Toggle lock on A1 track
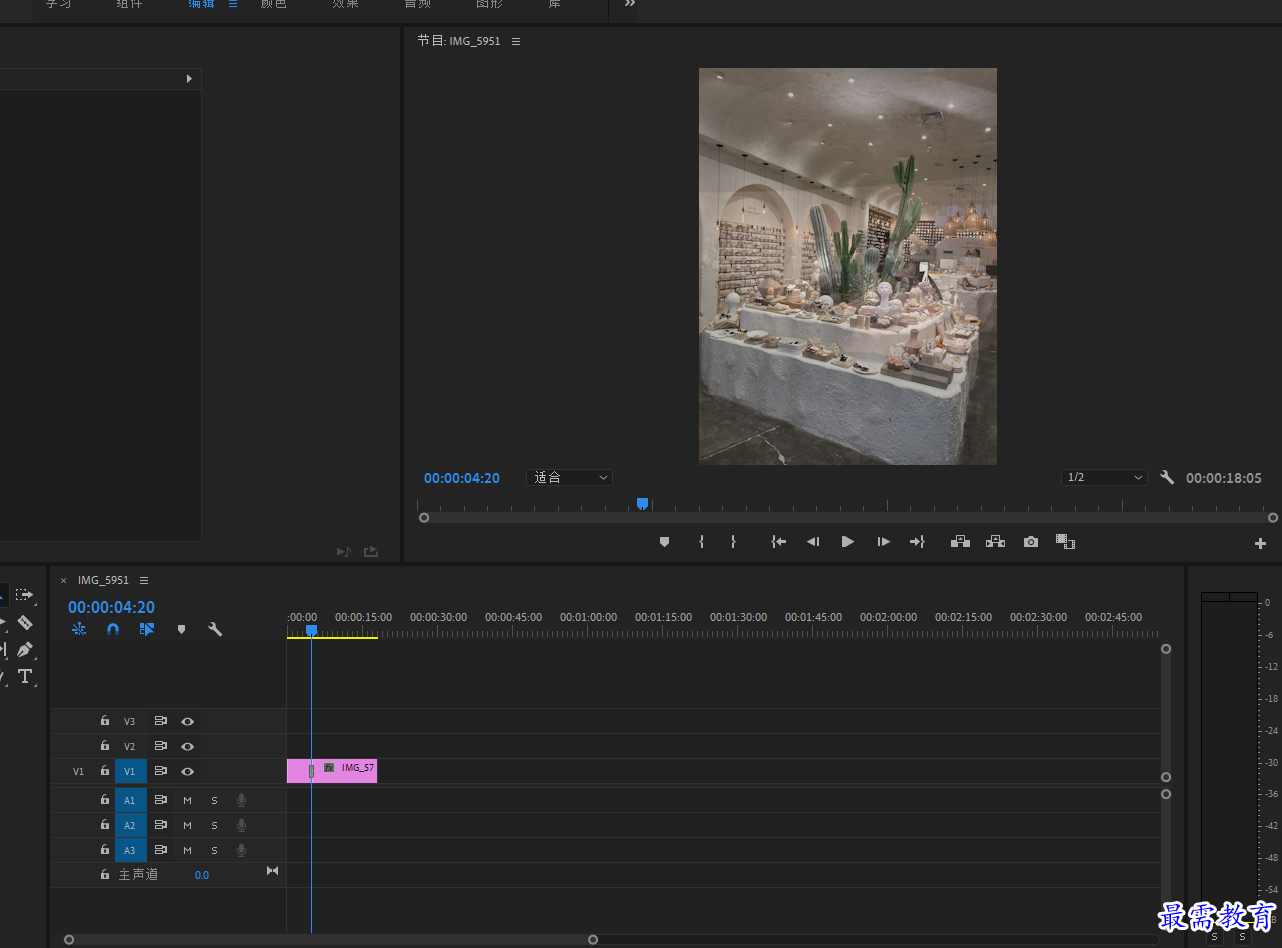Image resolution: width=1282 pixels, height=948 pixels. (x=105, y=799)
